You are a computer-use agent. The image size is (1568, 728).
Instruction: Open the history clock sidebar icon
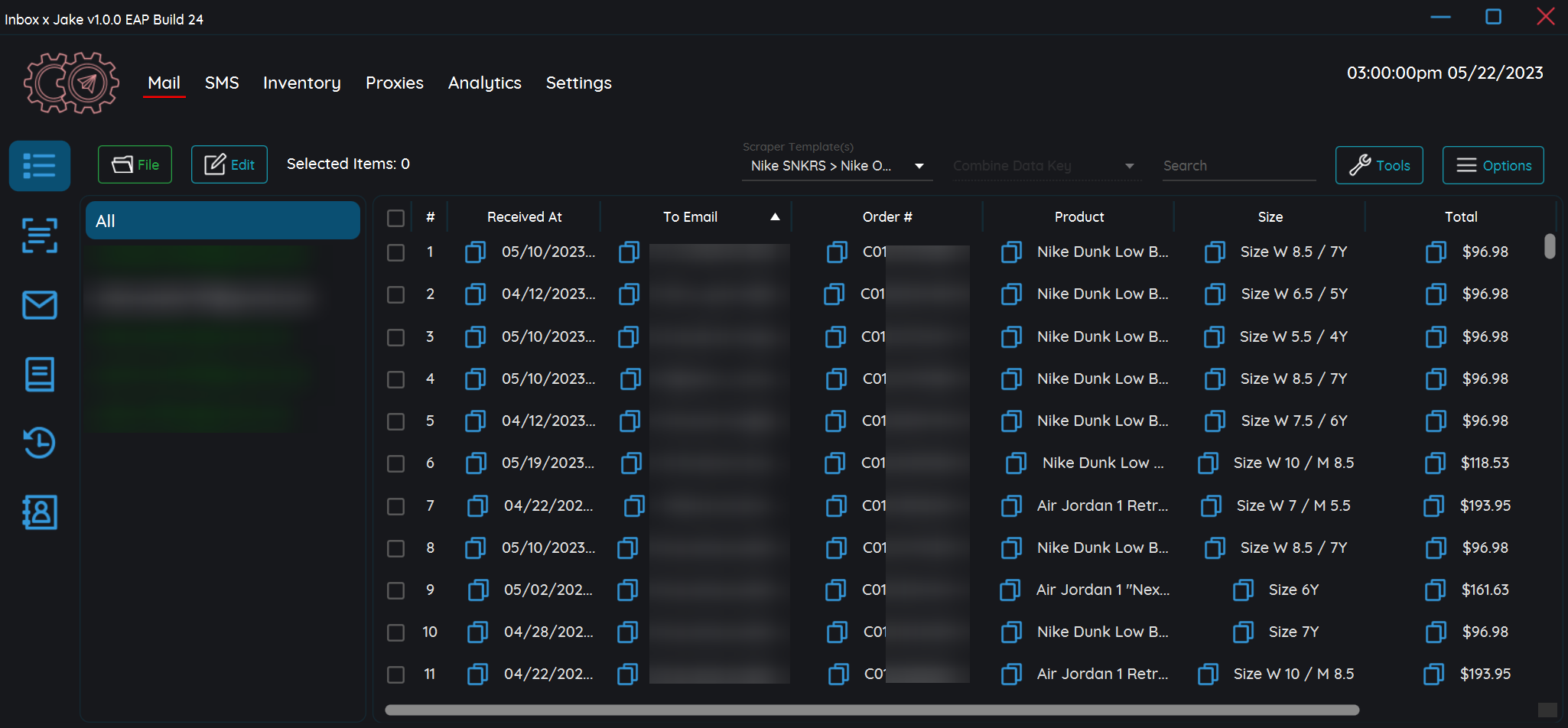[x=40, y=443]
